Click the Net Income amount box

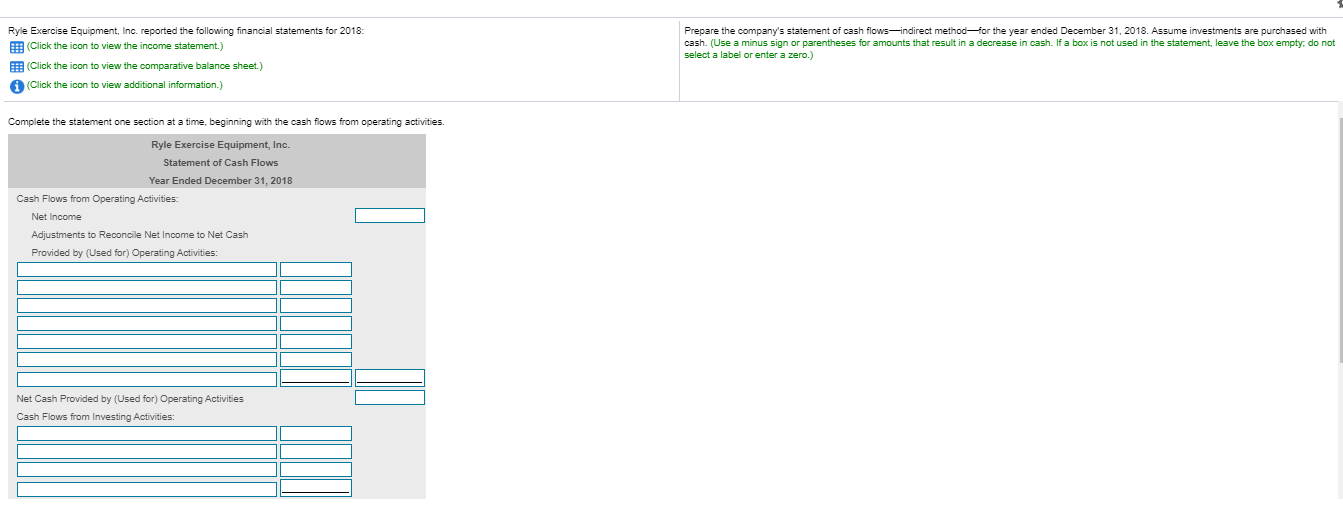(x=390, y=216)
